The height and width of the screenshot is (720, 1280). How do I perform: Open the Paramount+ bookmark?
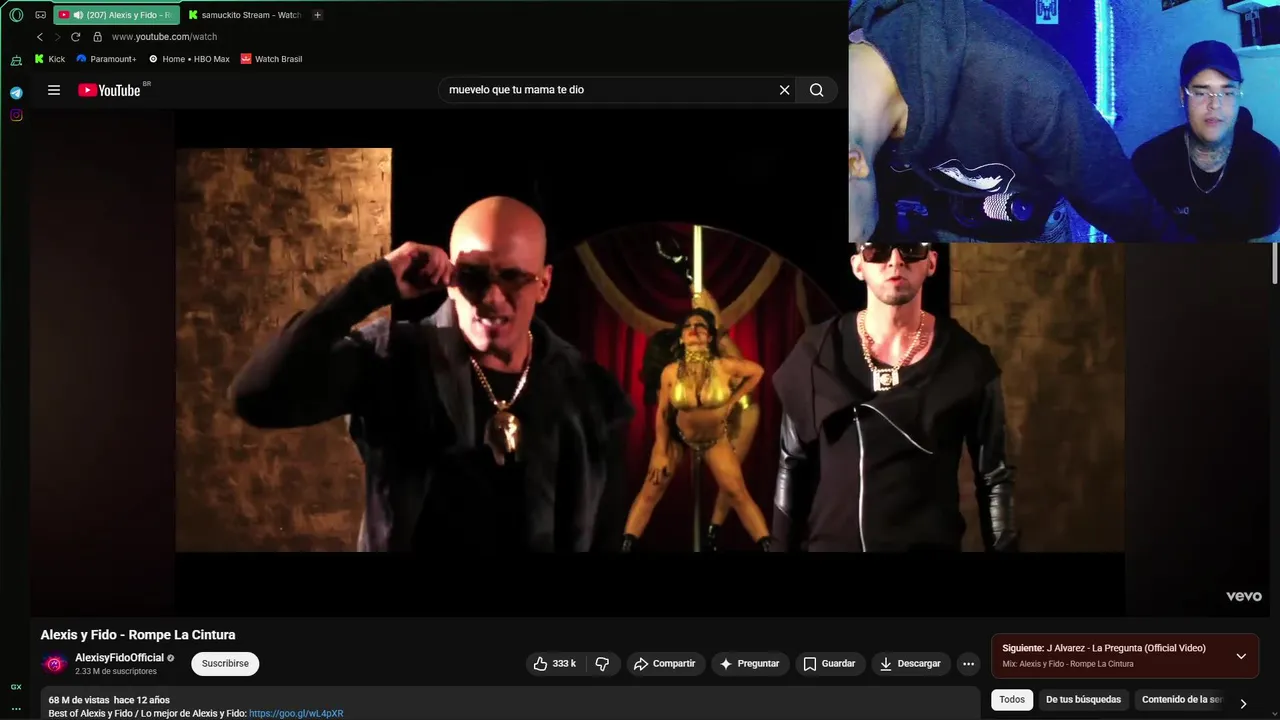point(106,59)
